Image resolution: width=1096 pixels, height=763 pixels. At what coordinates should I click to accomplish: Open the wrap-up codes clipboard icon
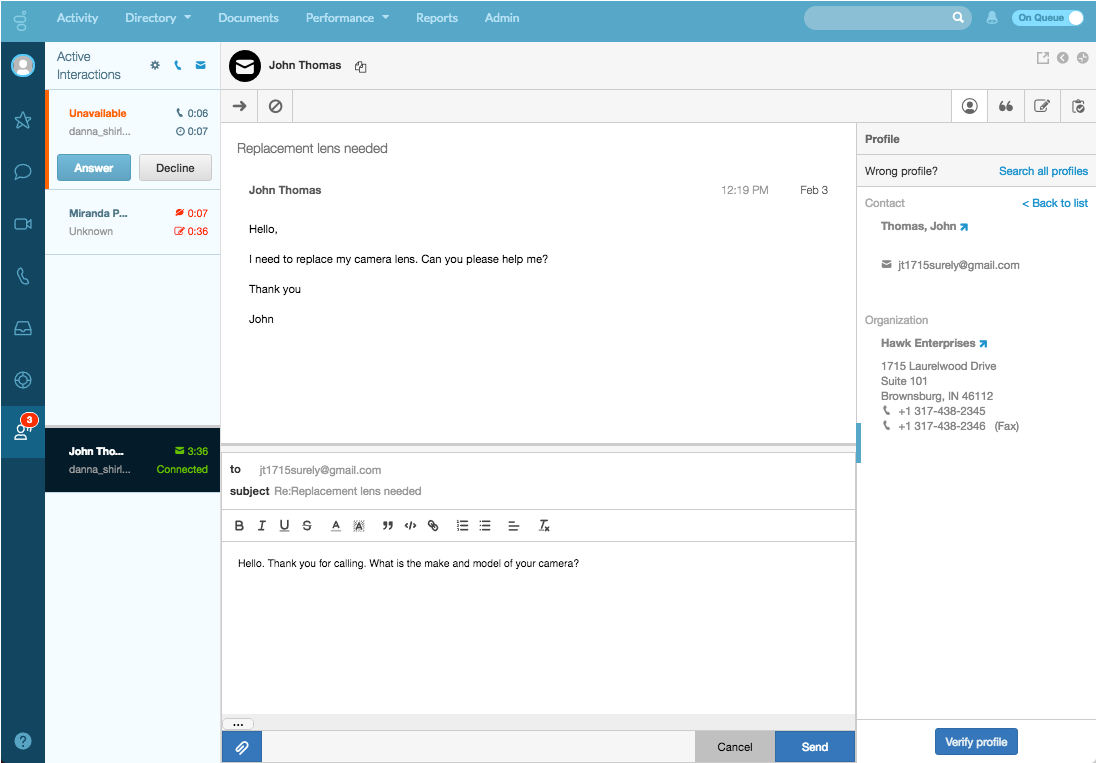(1078, 106)
